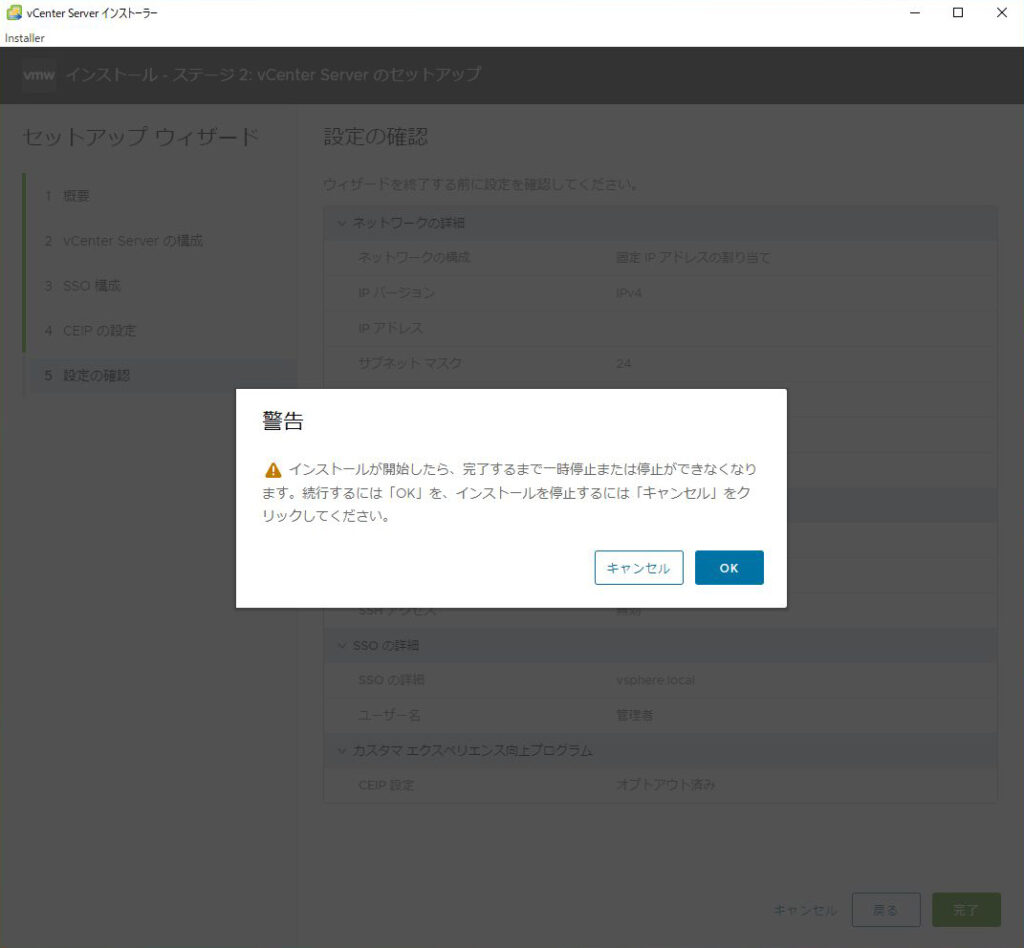Click the 管理者 value
The width and height of the screenshot is (1024, 948).
635,716
